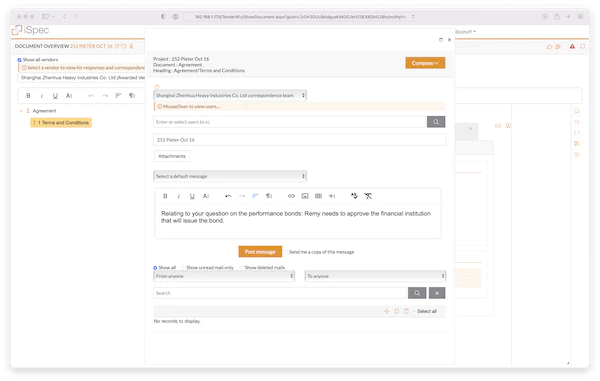
Task: Open the Boshoff user menu dropdown
Action: (466, 32)
